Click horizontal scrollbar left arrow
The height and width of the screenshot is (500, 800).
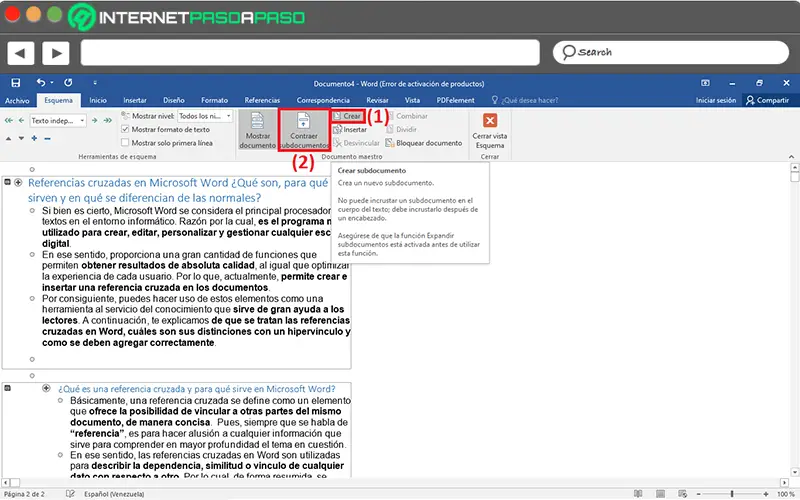6,482
